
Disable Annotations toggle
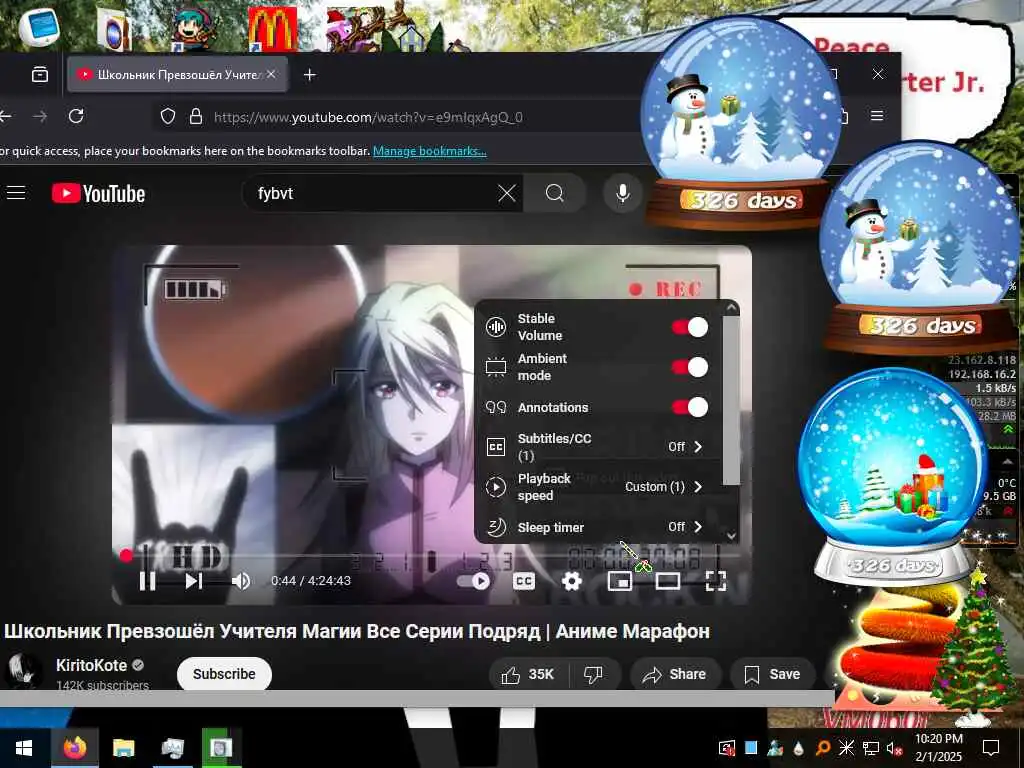(690, 408)
